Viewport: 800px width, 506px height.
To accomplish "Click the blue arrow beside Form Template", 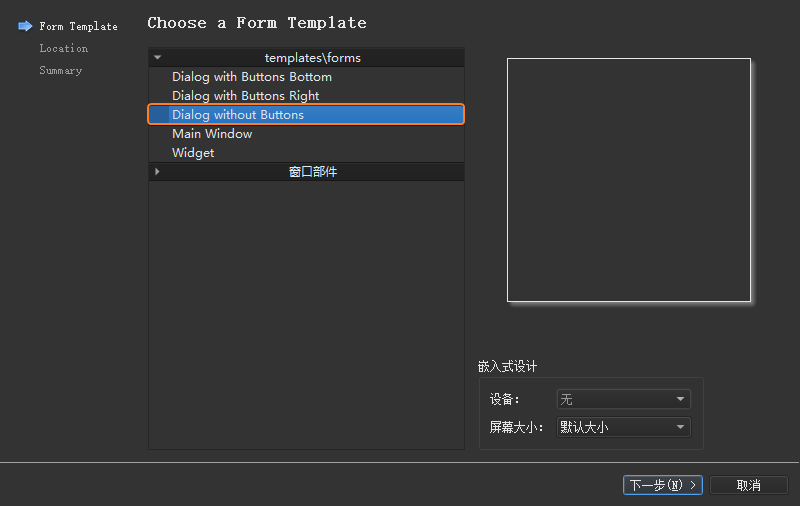I will (25, 26).
